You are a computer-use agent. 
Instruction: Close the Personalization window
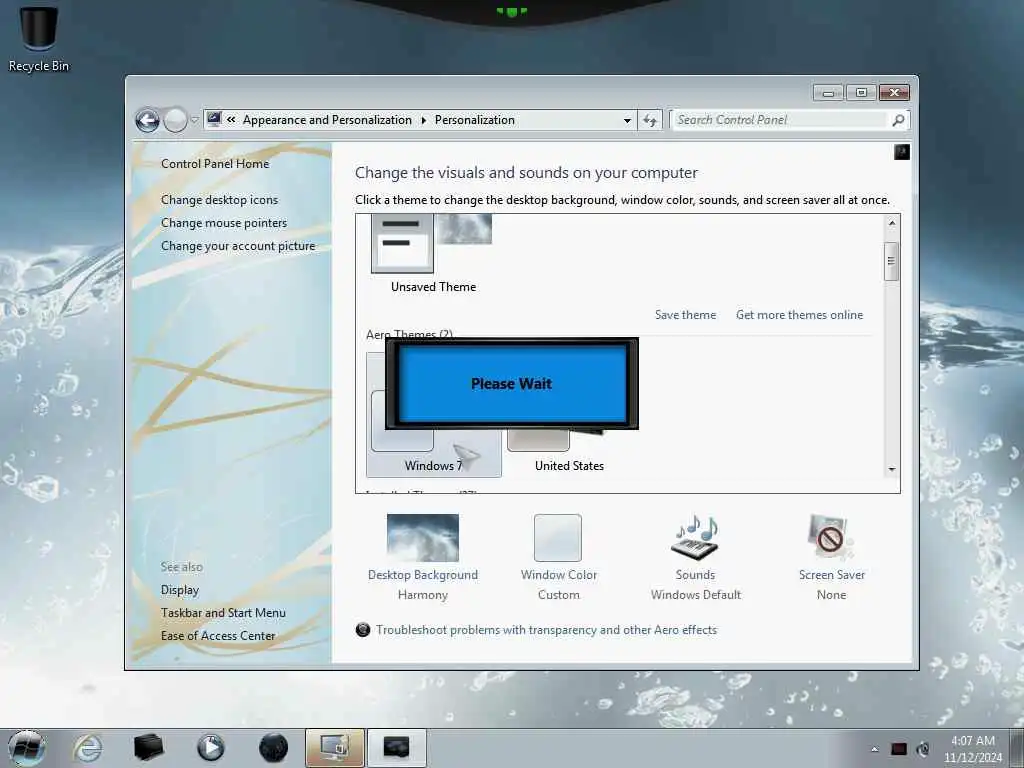[894, 93]
